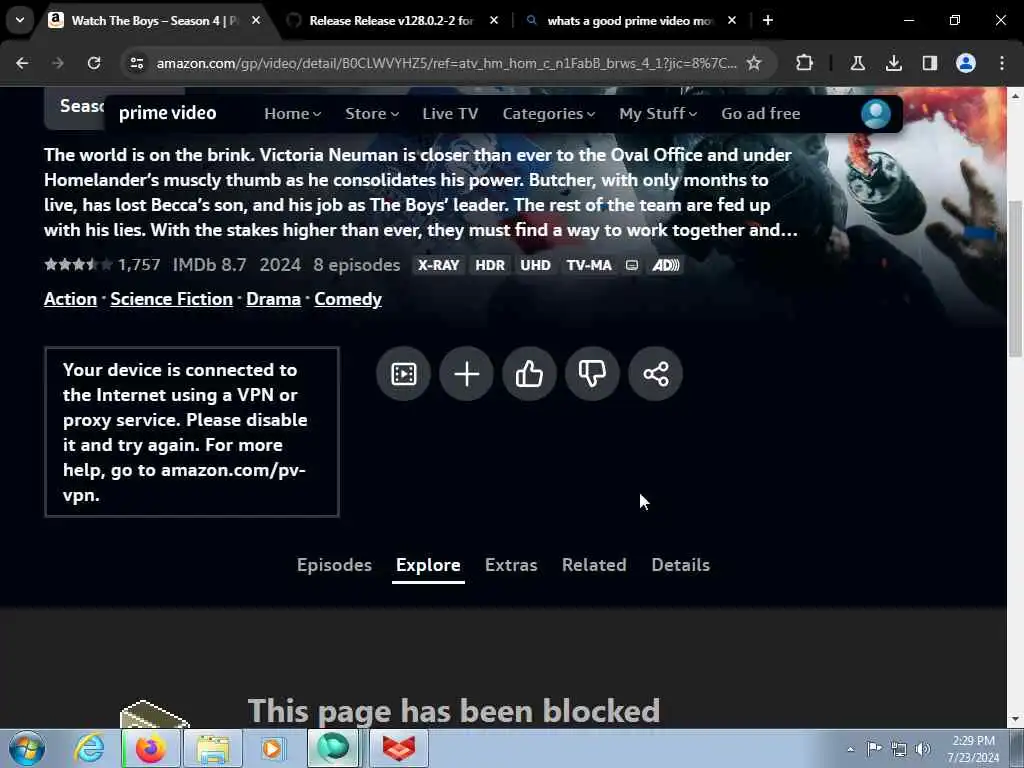Open Windows Media Player taskbar icon
Screen dimensions: 1024x768
pyautogui.click(x=272, y=748)
